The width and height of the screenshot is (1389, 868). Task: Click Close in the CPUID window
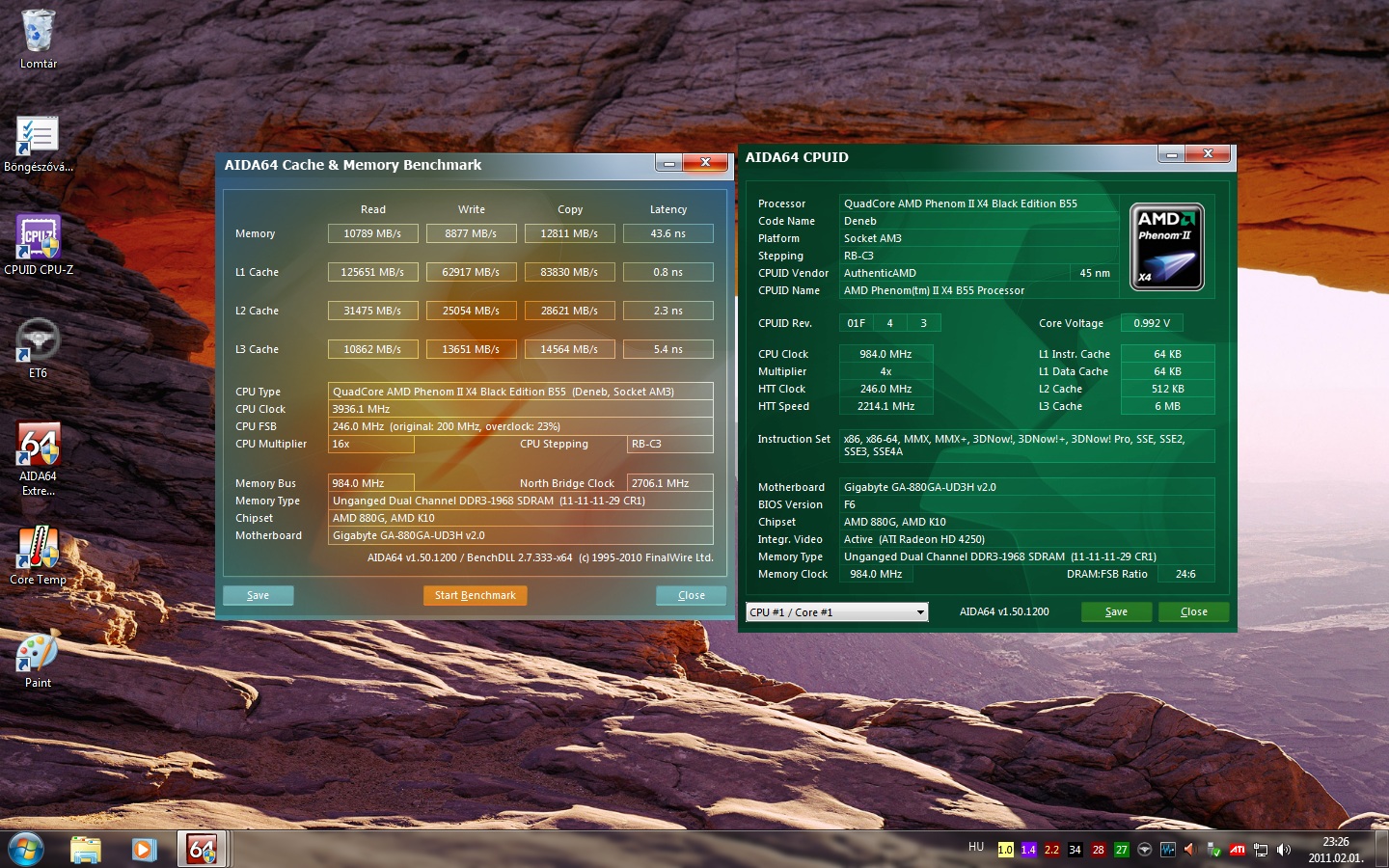coord(1193,611)
